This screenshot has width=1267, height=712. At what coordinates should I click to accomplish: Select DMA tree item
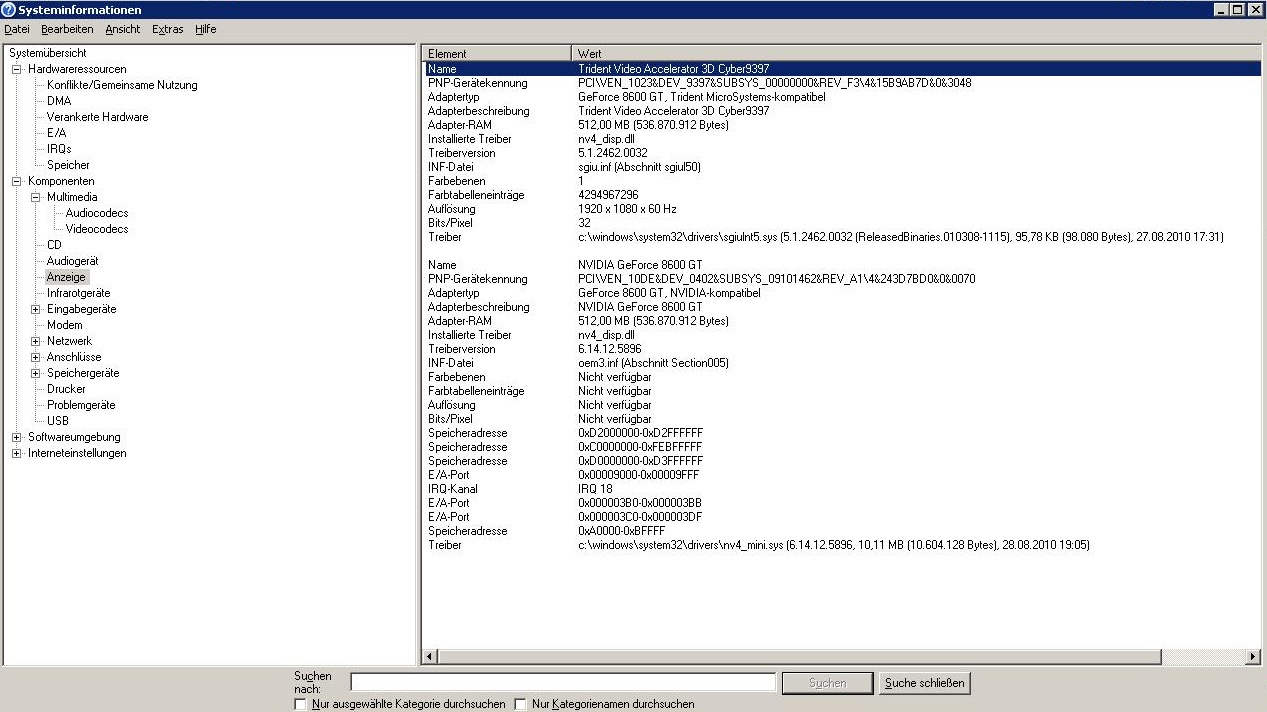(59, 101)
